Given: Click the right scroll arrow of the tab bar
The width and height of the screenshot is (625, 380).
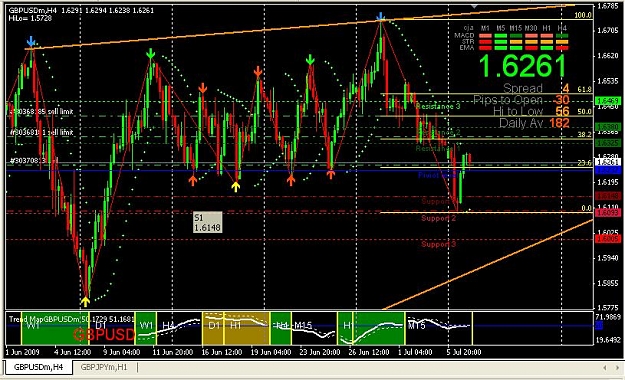Looking at the screenshot, I should pos(617,367).
